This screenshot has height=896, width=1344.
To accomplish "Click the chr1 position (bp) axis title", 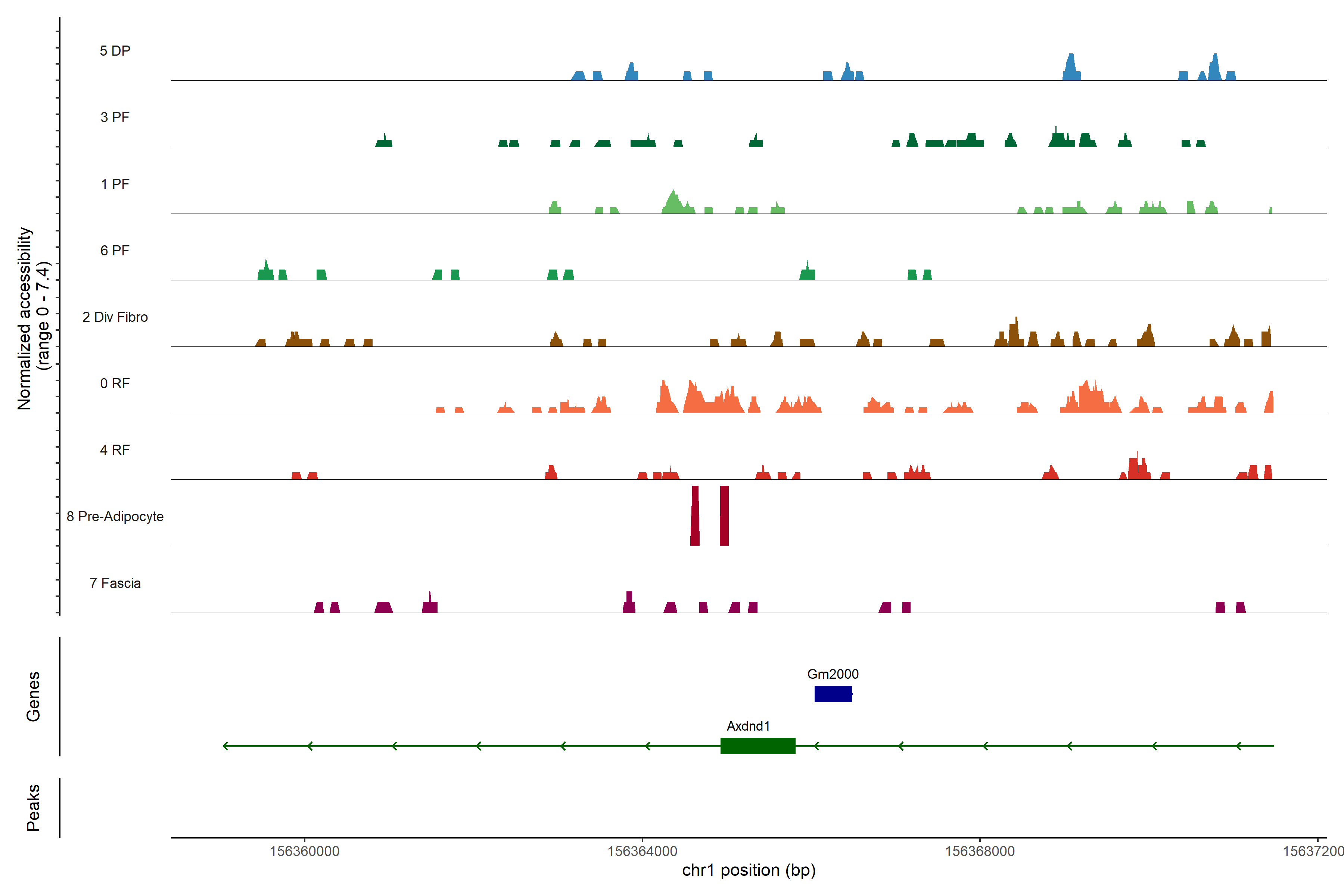I will 749,870.
